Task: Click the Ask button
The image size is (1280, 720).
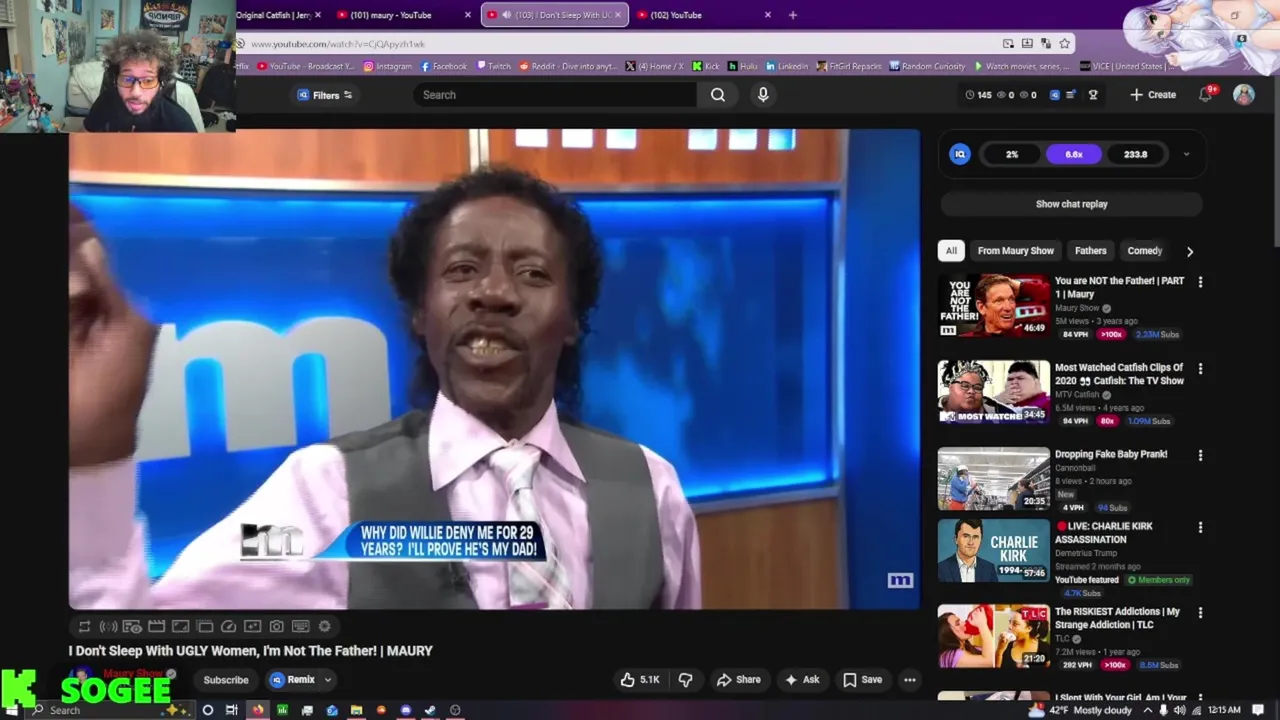Action: 802,680
